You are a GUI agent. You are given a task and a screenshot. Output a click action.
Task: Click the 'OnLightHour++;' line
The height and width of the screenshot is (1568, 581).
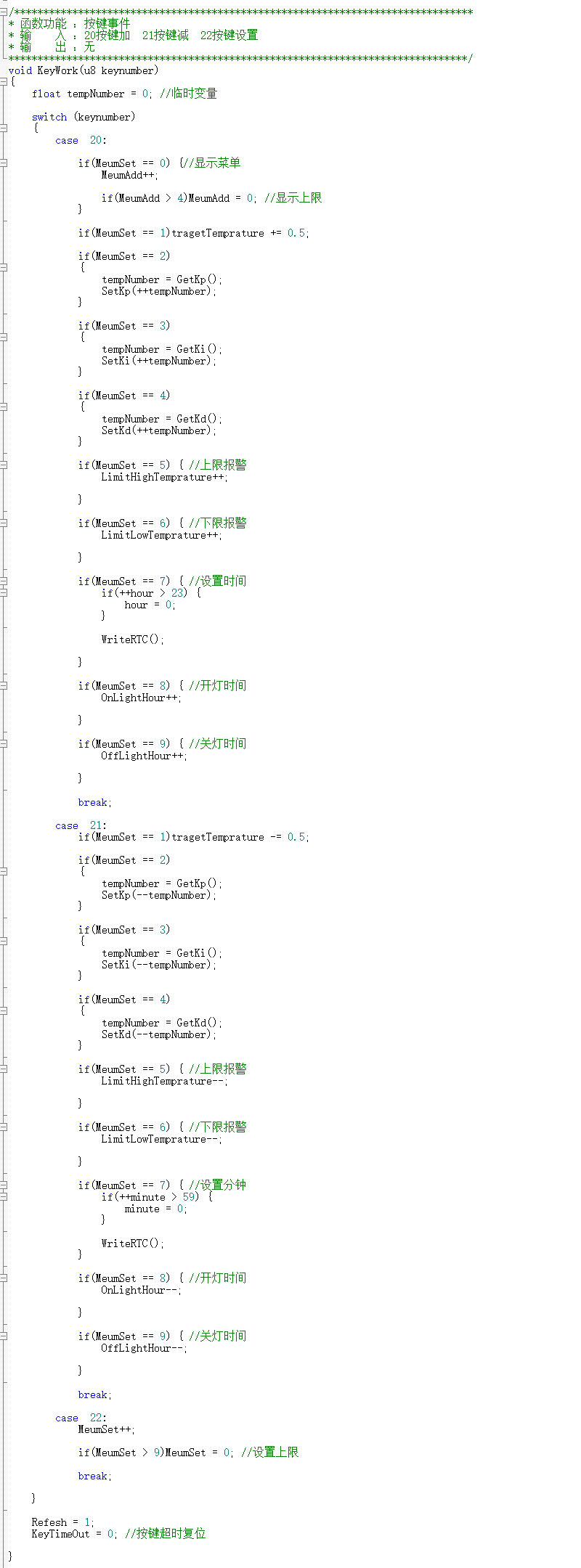[142, 698]
